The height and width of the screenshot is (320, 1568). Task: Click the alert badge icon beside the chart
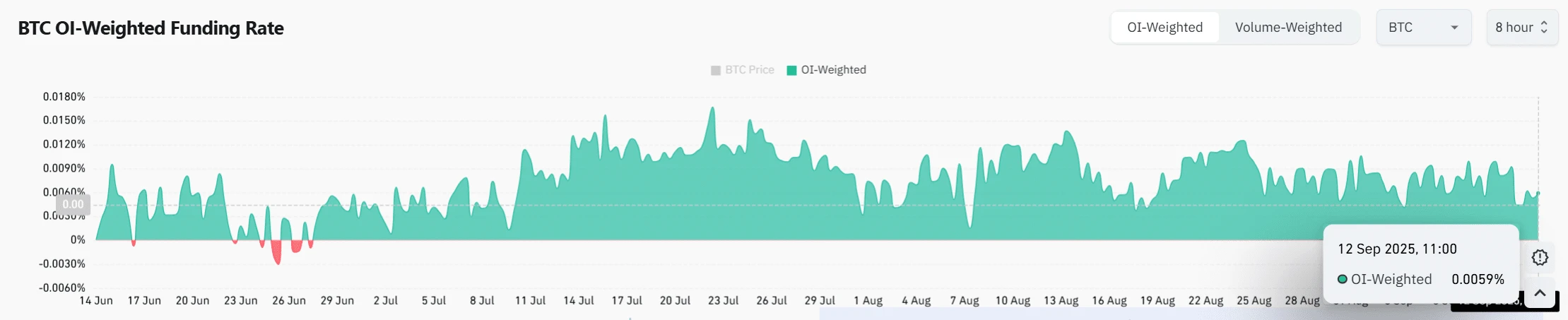pos(1540,258)
